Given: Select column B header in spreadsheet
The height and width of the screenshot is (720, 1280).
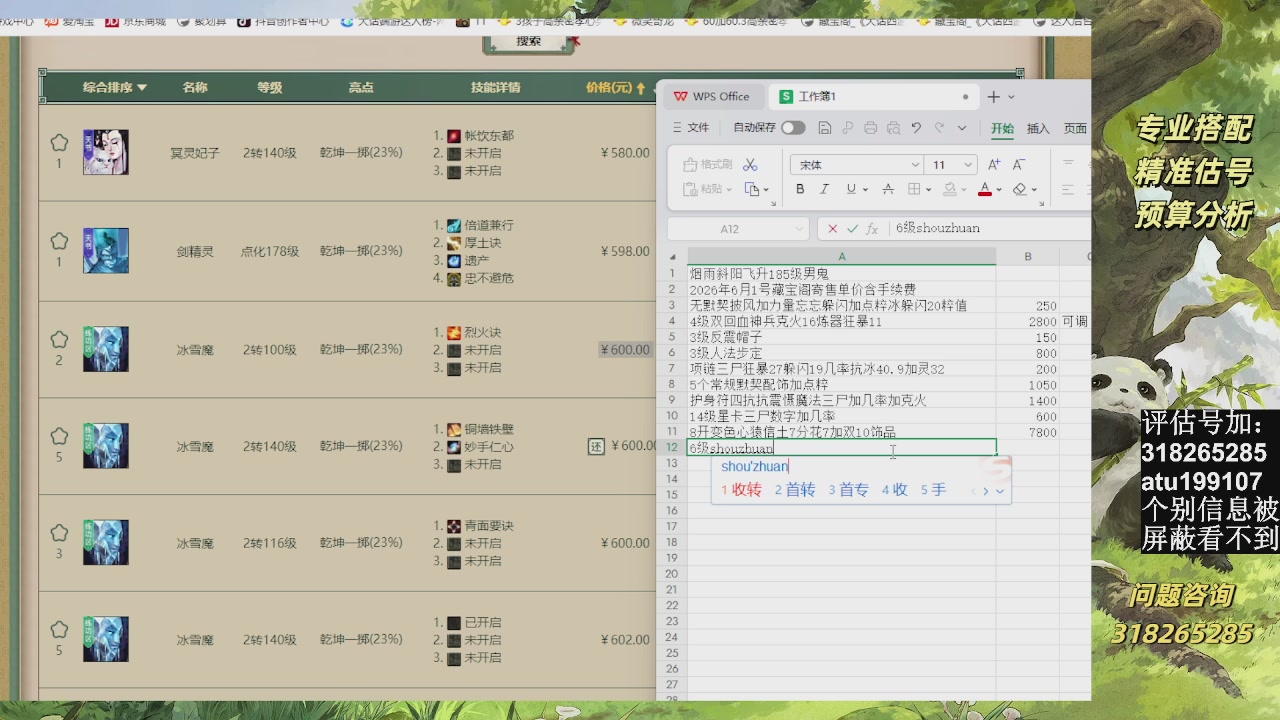Looking at the screenshot, I should (x=1027, y=257).
